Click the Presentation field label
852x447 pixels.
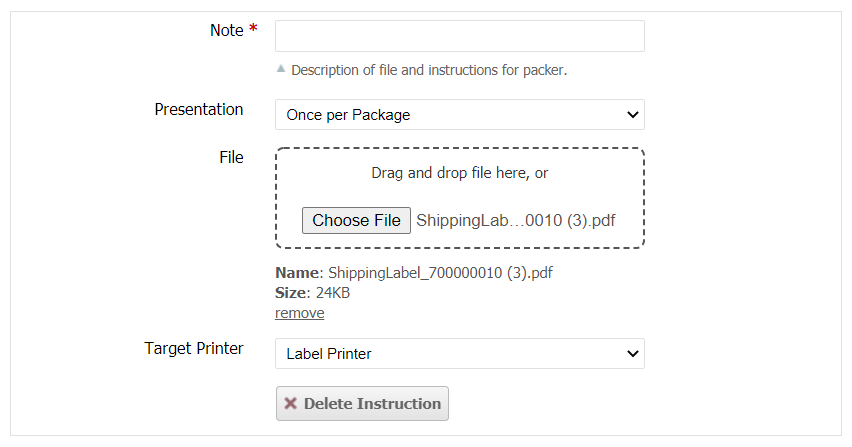[x=198, y=109]
